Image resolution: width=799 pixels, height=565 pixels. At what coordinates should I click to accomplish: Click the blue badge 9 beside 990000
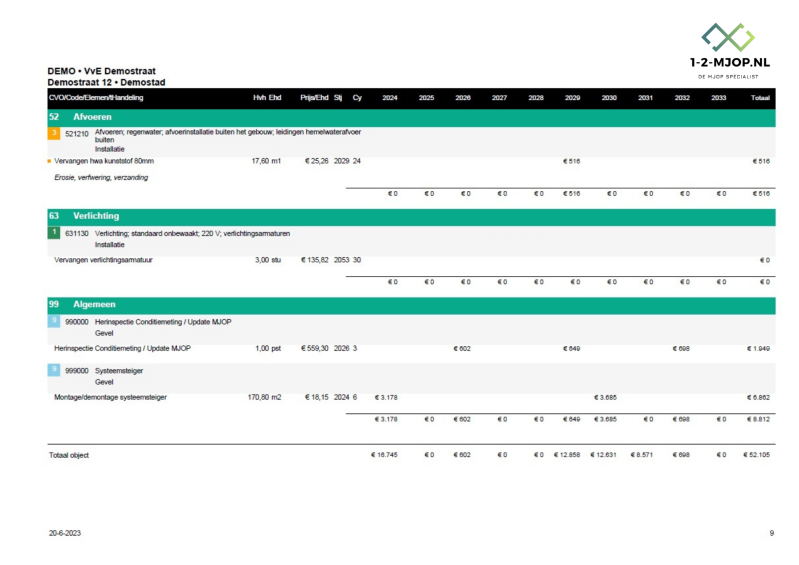point(54,321)
